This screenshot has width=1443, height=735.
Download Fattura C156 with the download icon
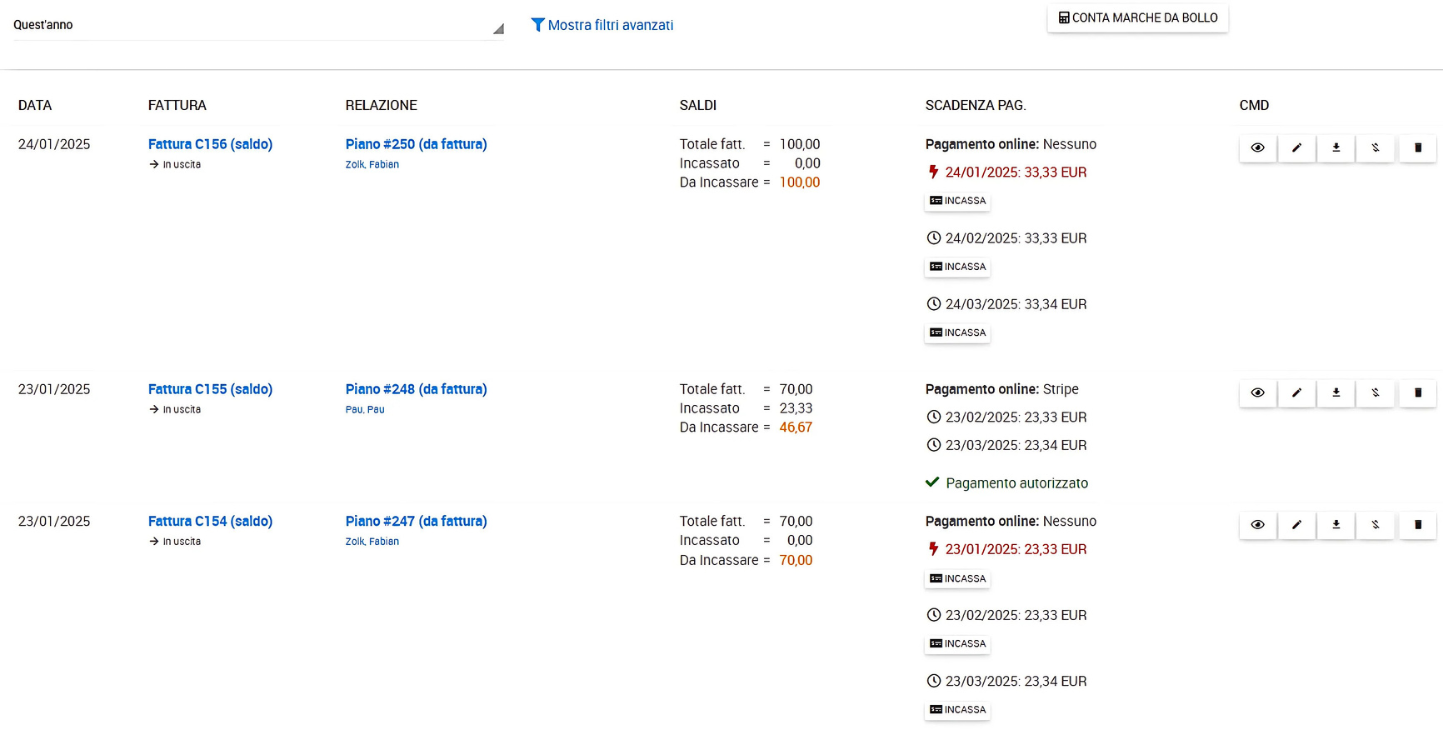[x=1336, y=148]
